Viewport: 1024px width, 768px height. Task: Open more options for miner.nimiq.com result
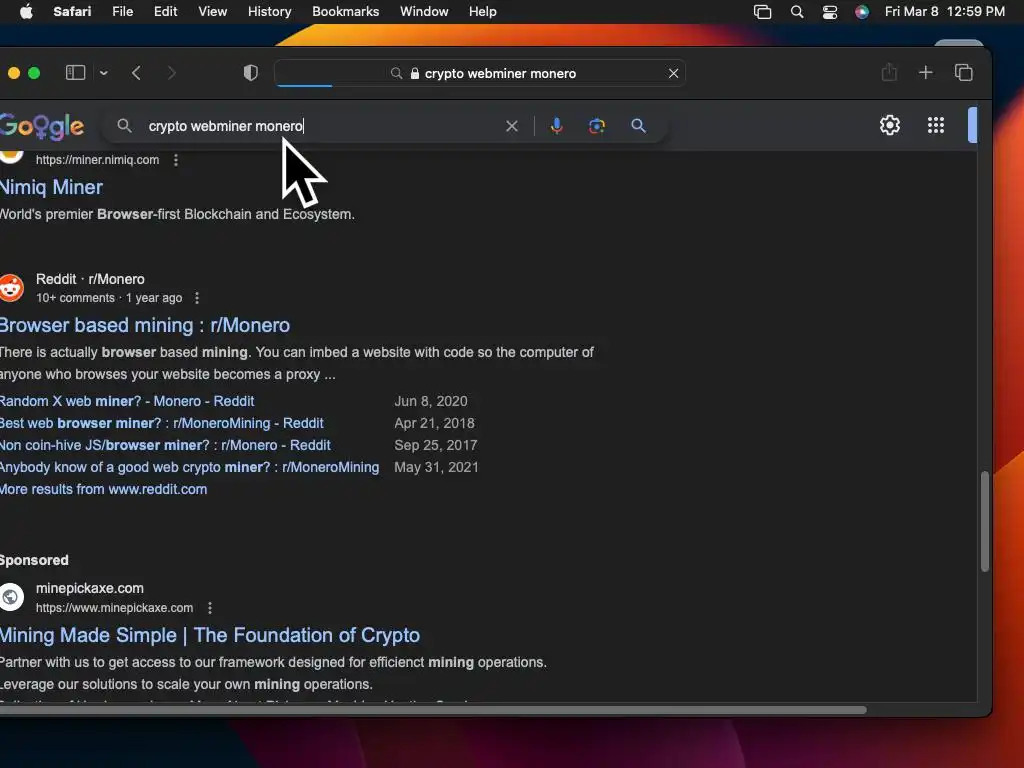[176, 160]
